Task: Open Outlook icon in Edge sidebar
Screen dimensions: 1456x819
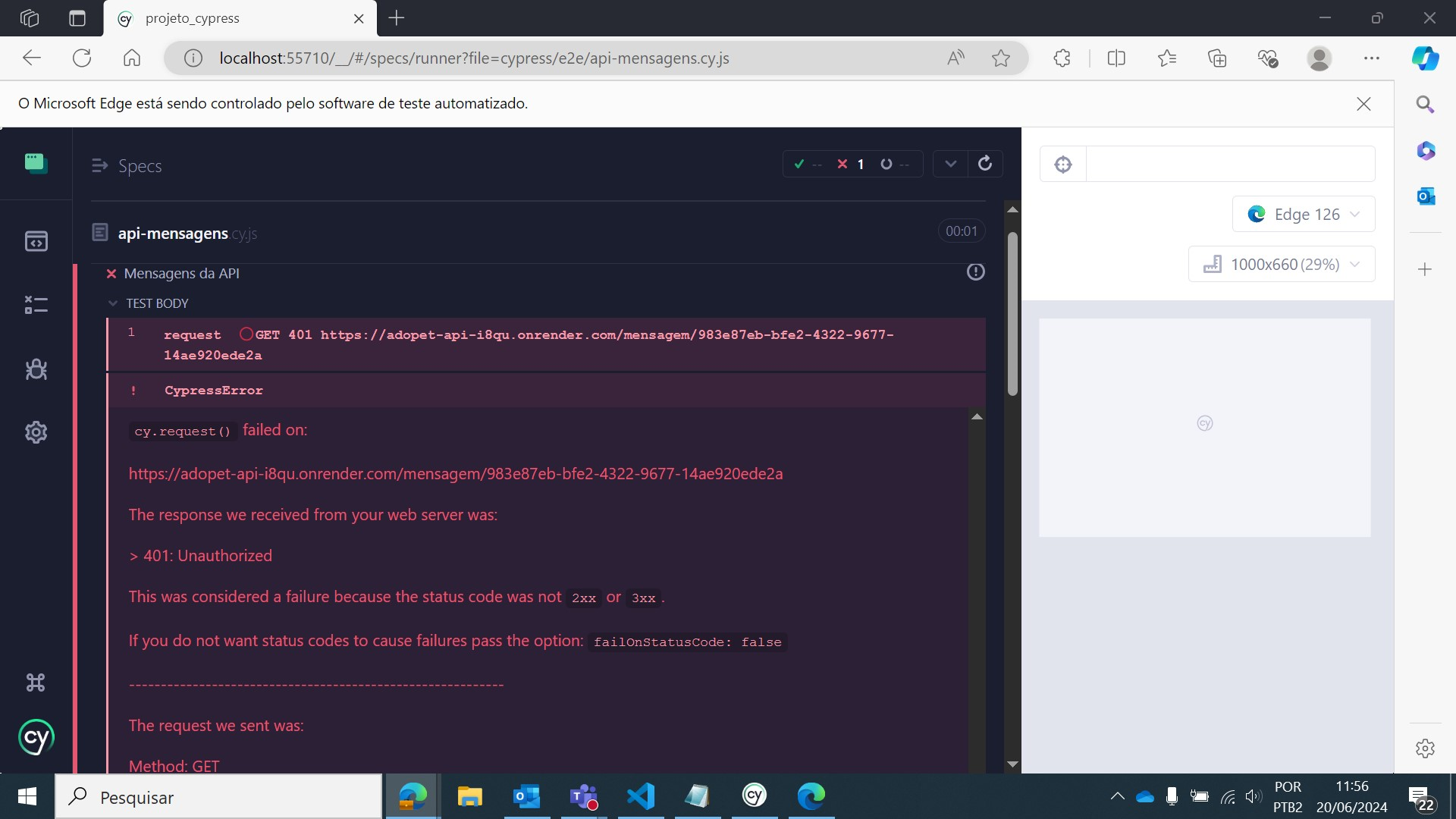Action: click(1426, 196)
